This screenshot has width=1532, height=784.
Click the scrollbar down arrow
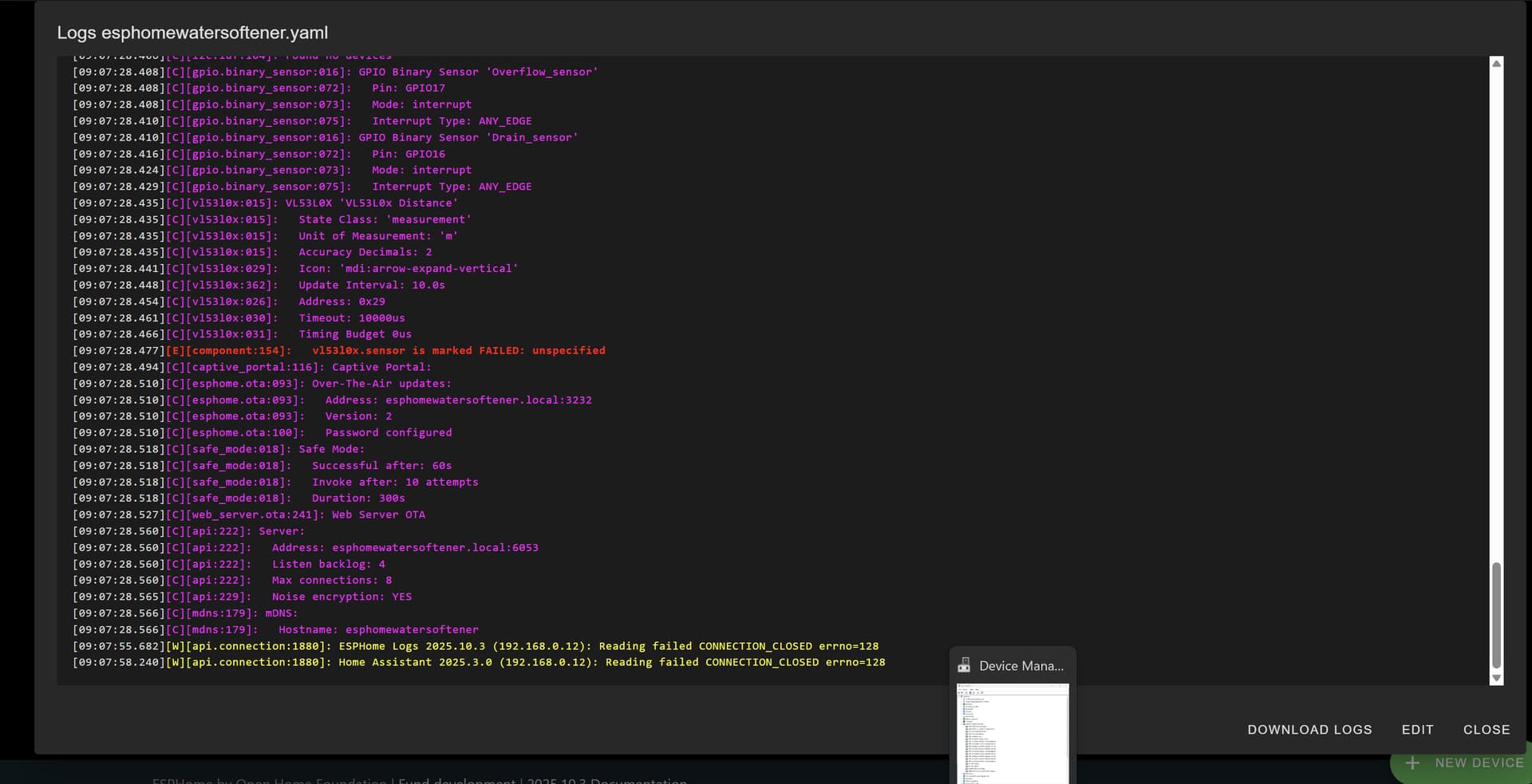[1496, 678]
